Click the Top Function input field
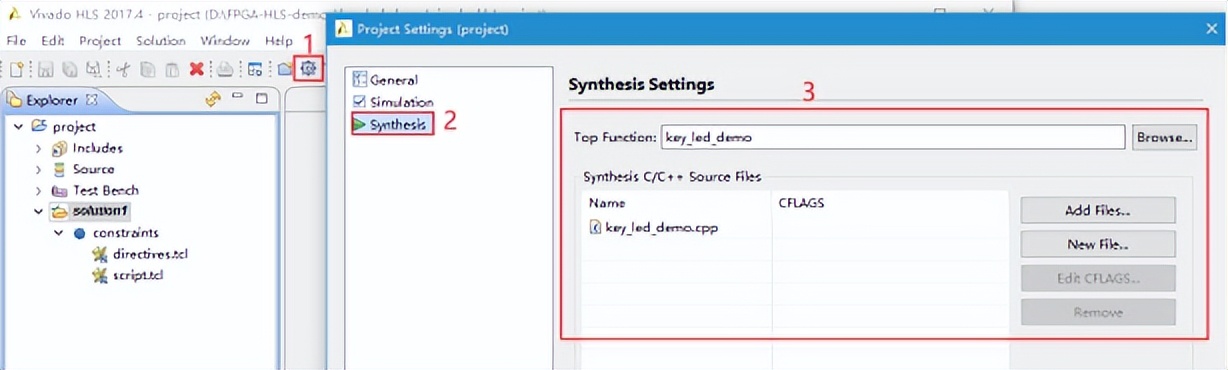Screen dimensions: 1228x370 tap(893, 138)
